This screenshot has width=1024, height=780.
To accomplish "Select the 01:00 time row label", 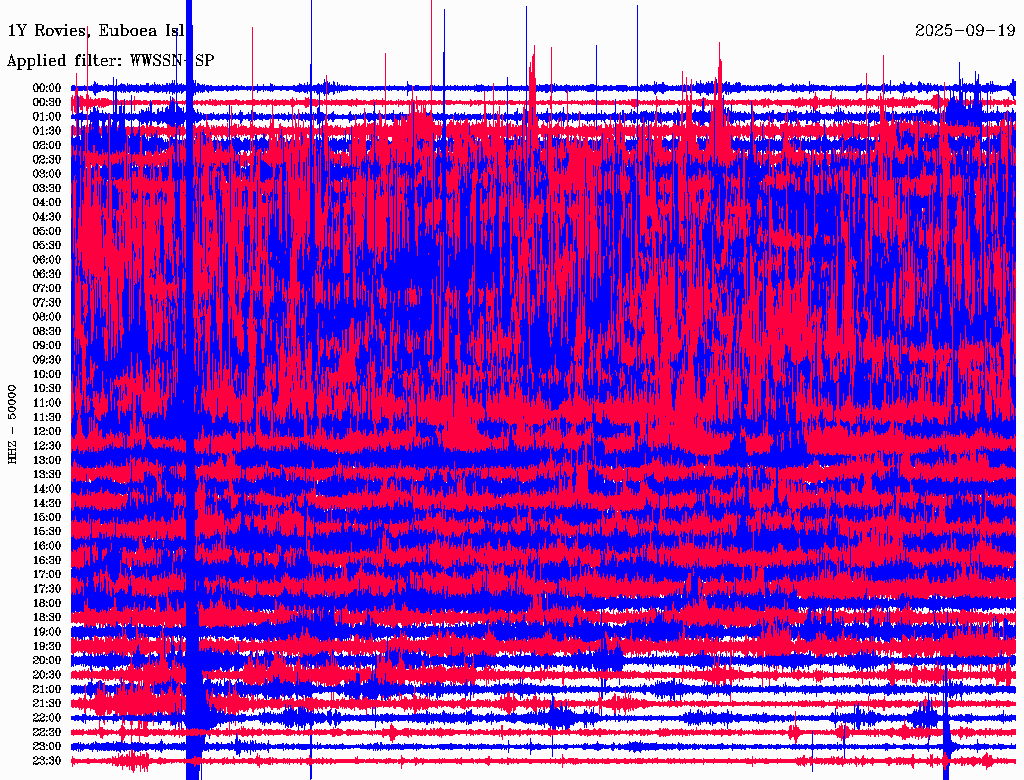I will pyautogui.click(x=47, y=116).
